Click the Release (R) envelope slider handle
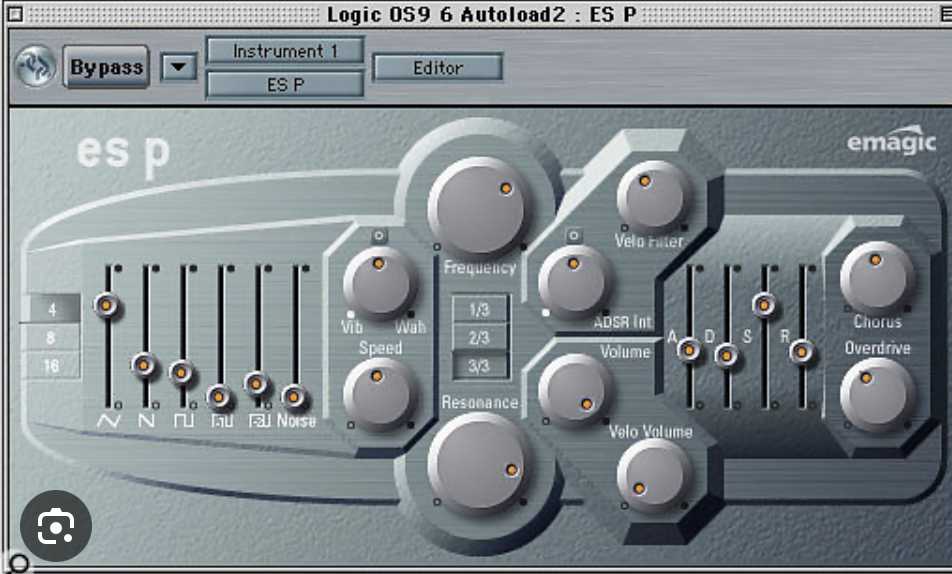Image resolution: width=952 pixels, height=574 pixels. 801,352
